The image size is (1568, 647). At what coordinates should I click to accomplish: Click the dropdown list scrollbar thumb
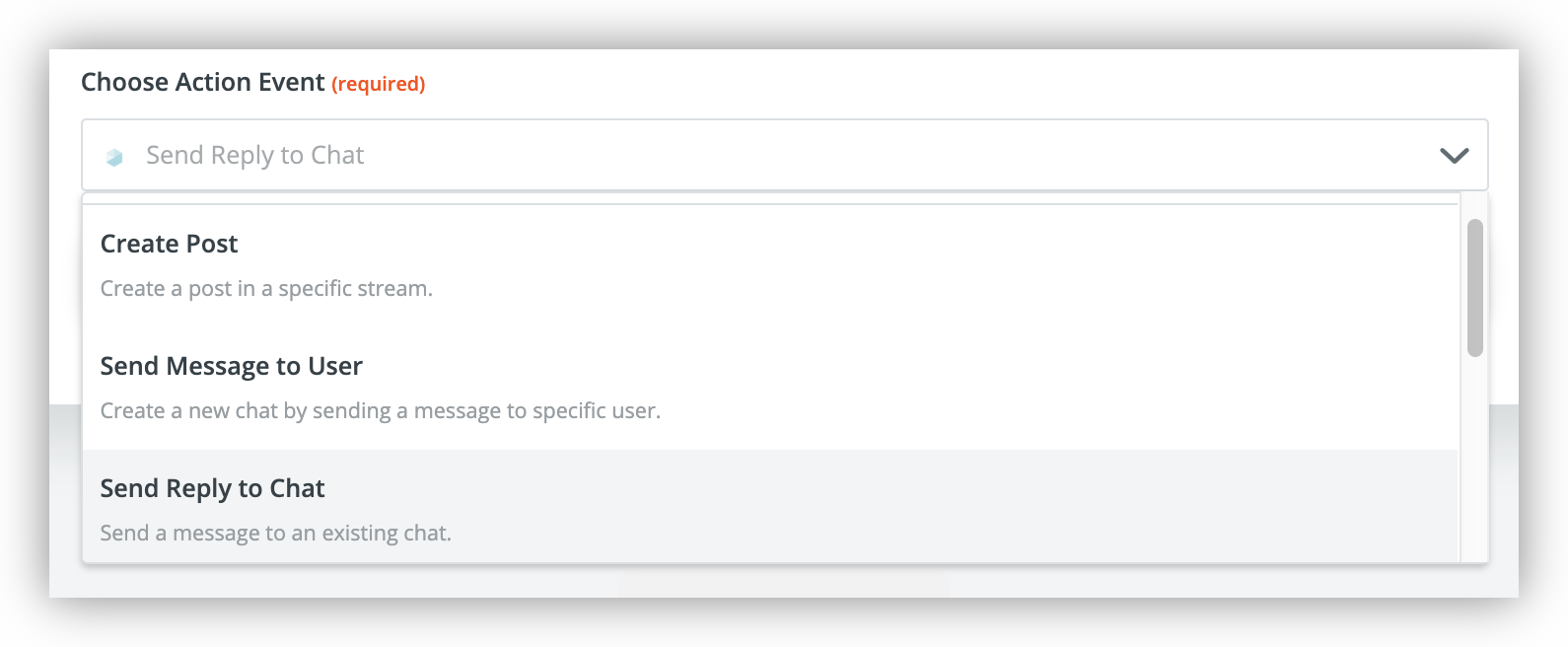(x=1475, y=288)
